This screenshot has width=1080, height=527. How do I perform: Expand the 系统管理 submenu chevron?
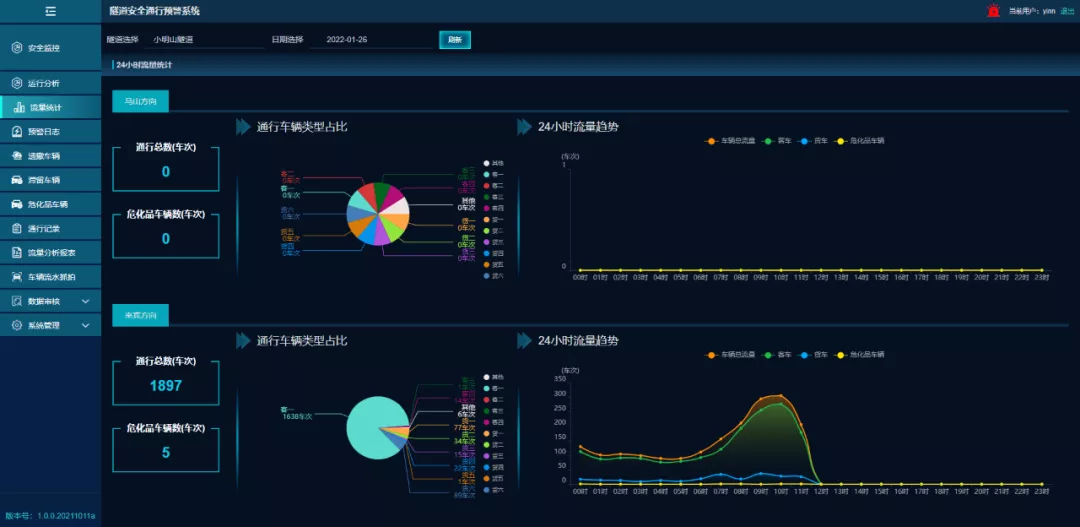(x=85, y=325)
